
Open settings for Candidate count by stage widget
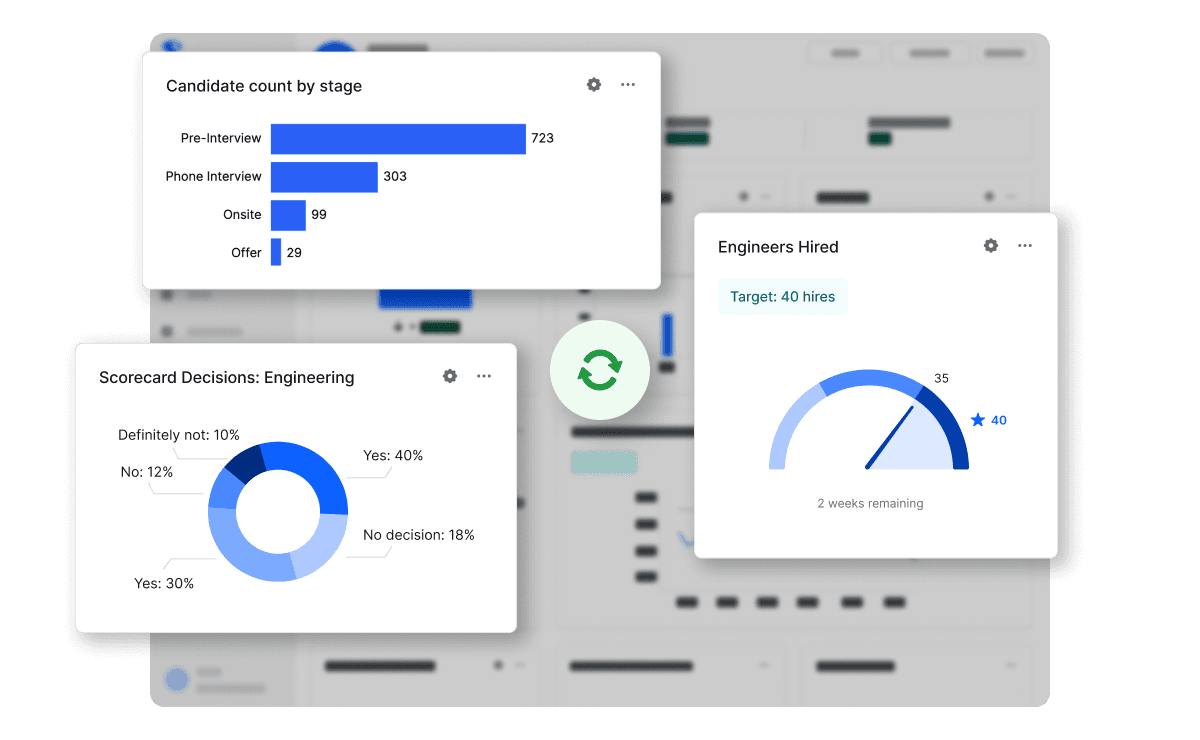coord(594,85)
